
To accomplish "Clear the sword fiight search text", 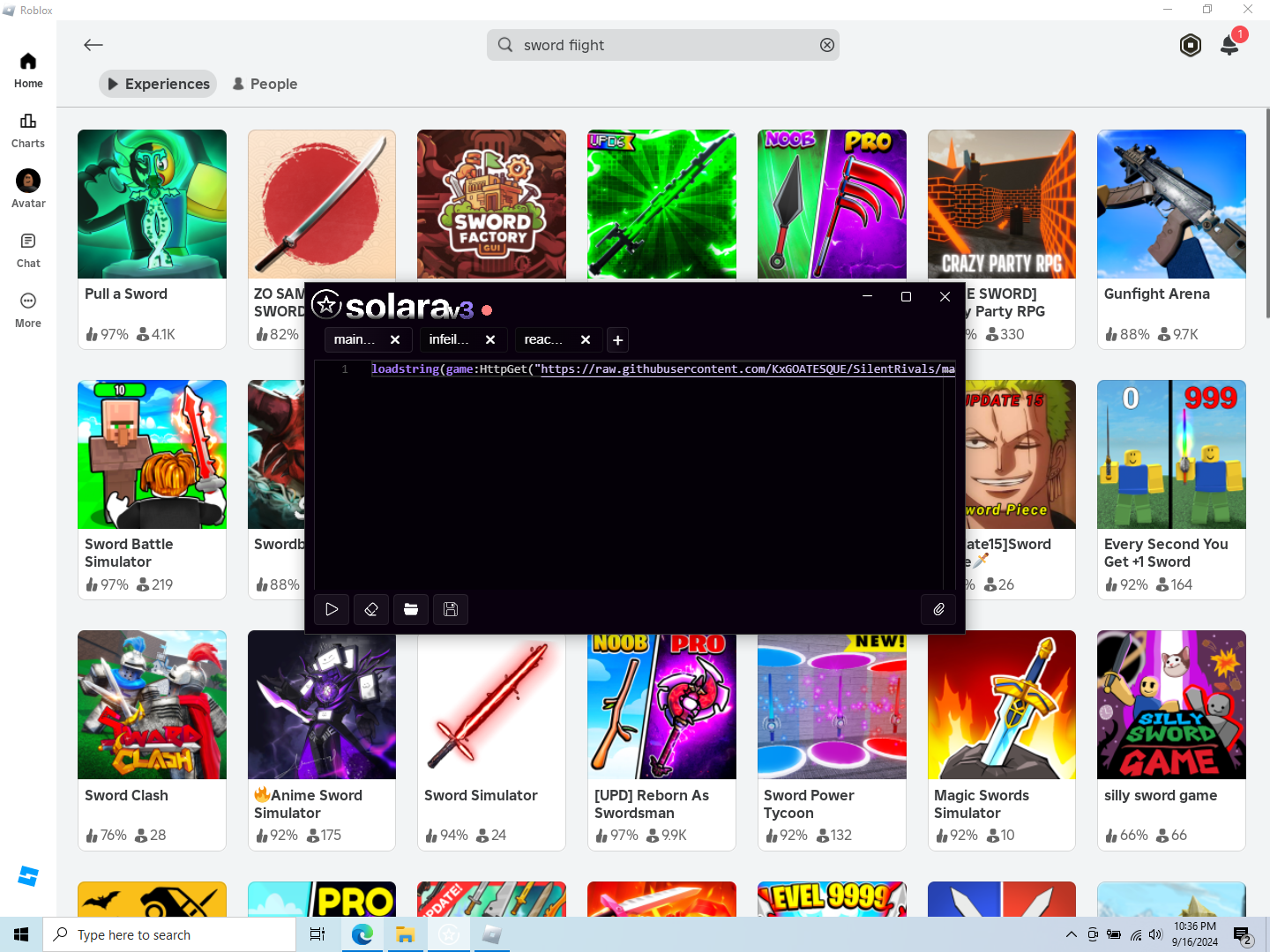I will pos(827,45).
